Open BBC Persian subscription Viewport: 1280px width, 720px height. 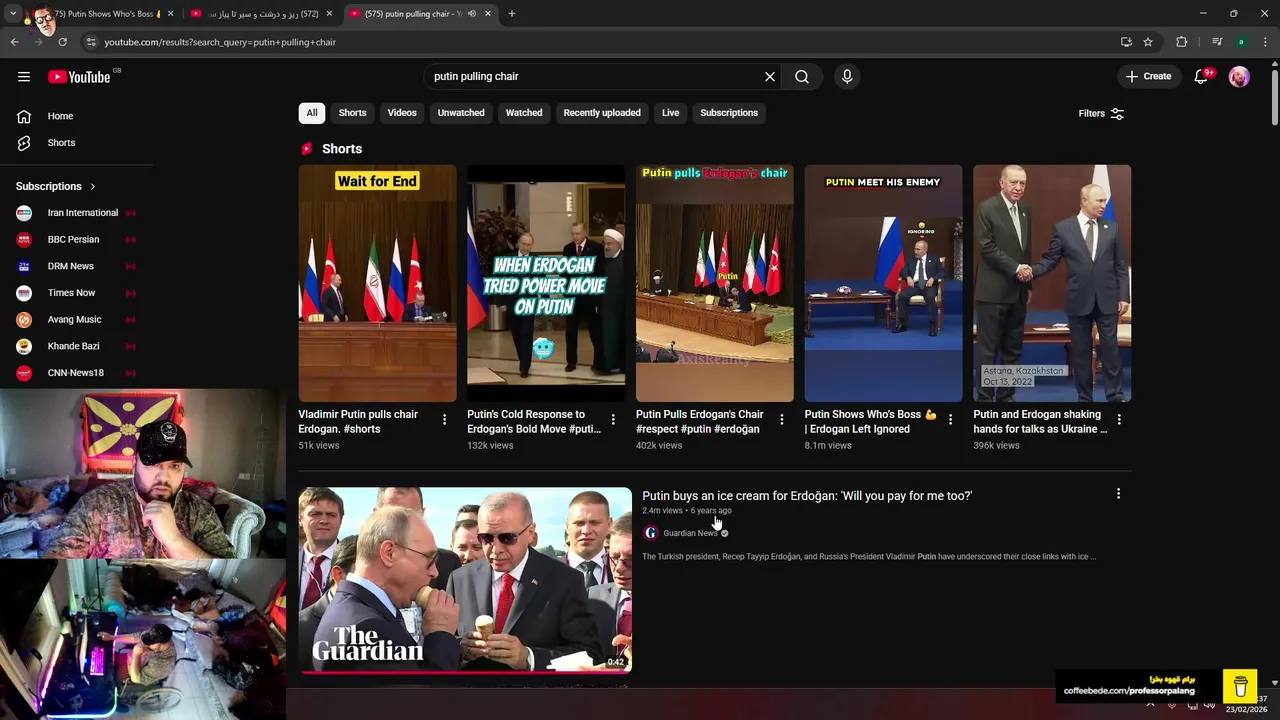76,240
